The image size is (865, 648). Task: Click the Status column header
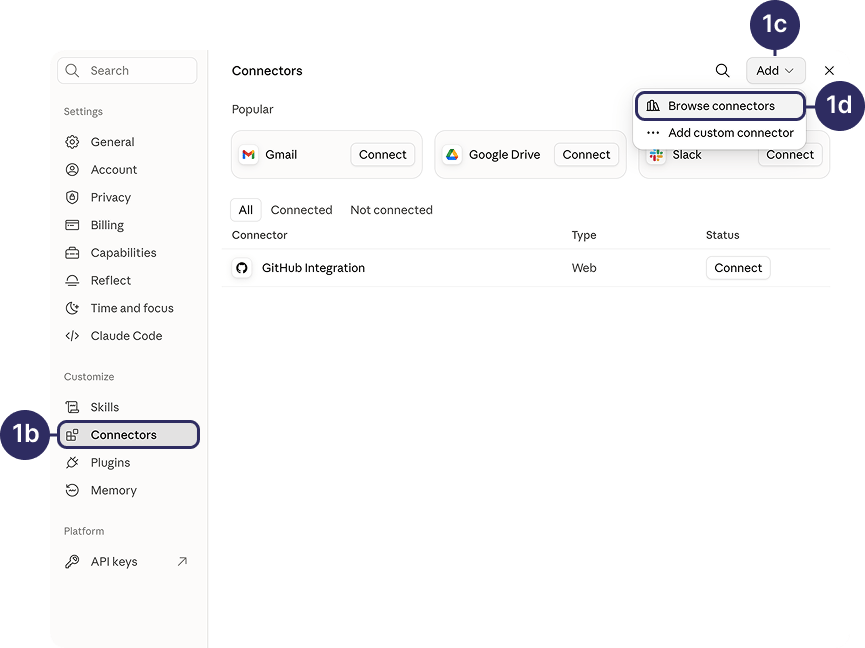722,235
